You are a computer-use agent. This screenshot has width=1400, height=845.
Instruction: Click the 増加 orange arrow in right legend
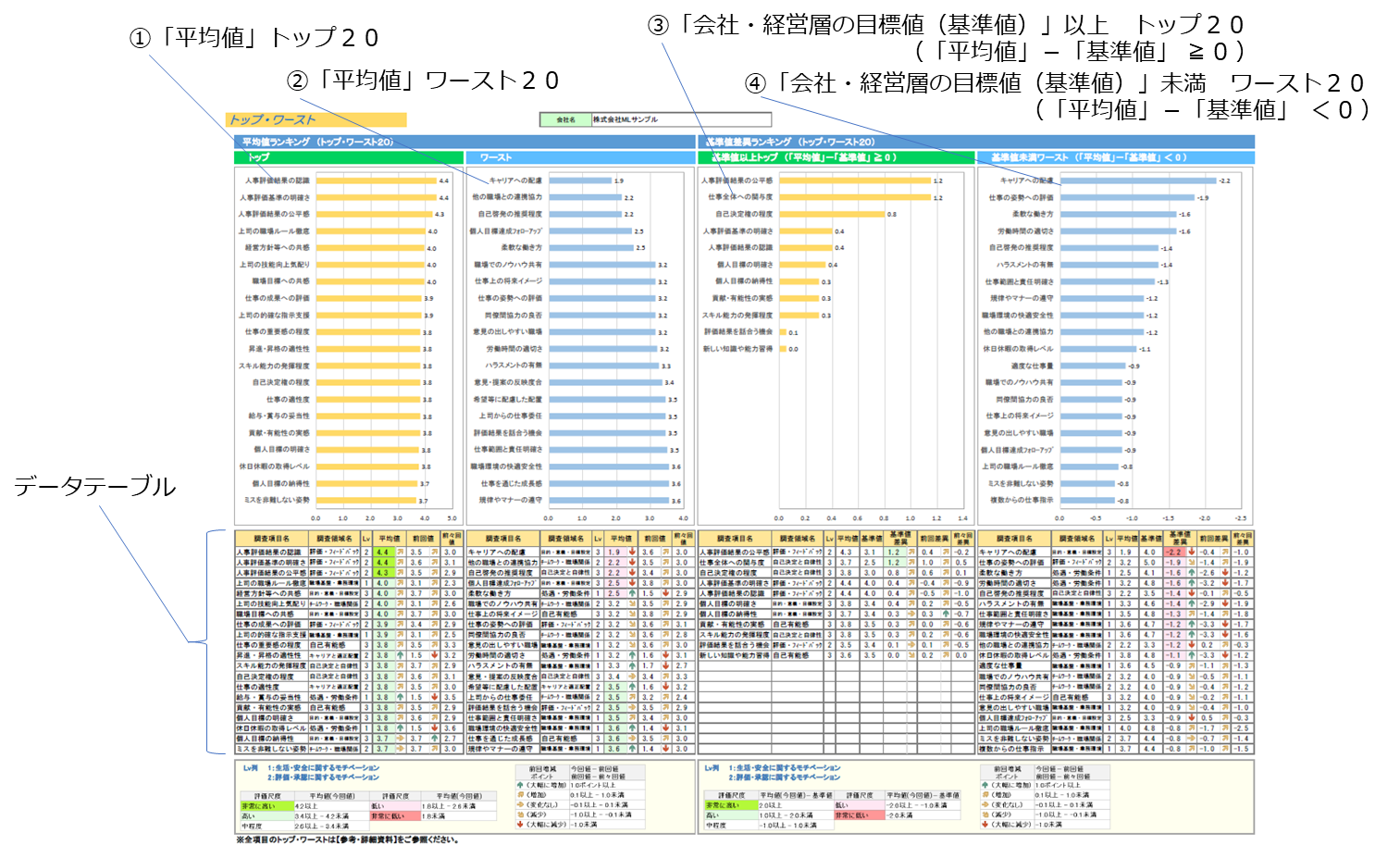pyautogui.click(x=985, y=795)
